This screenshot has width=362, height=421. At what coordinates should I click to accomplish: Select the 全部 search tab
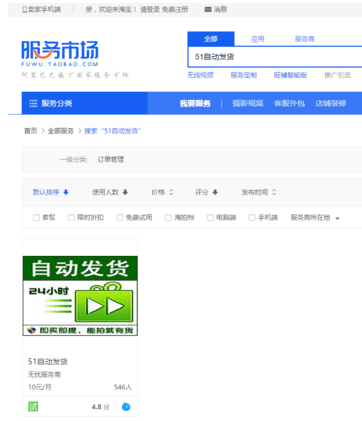(211, 39)
